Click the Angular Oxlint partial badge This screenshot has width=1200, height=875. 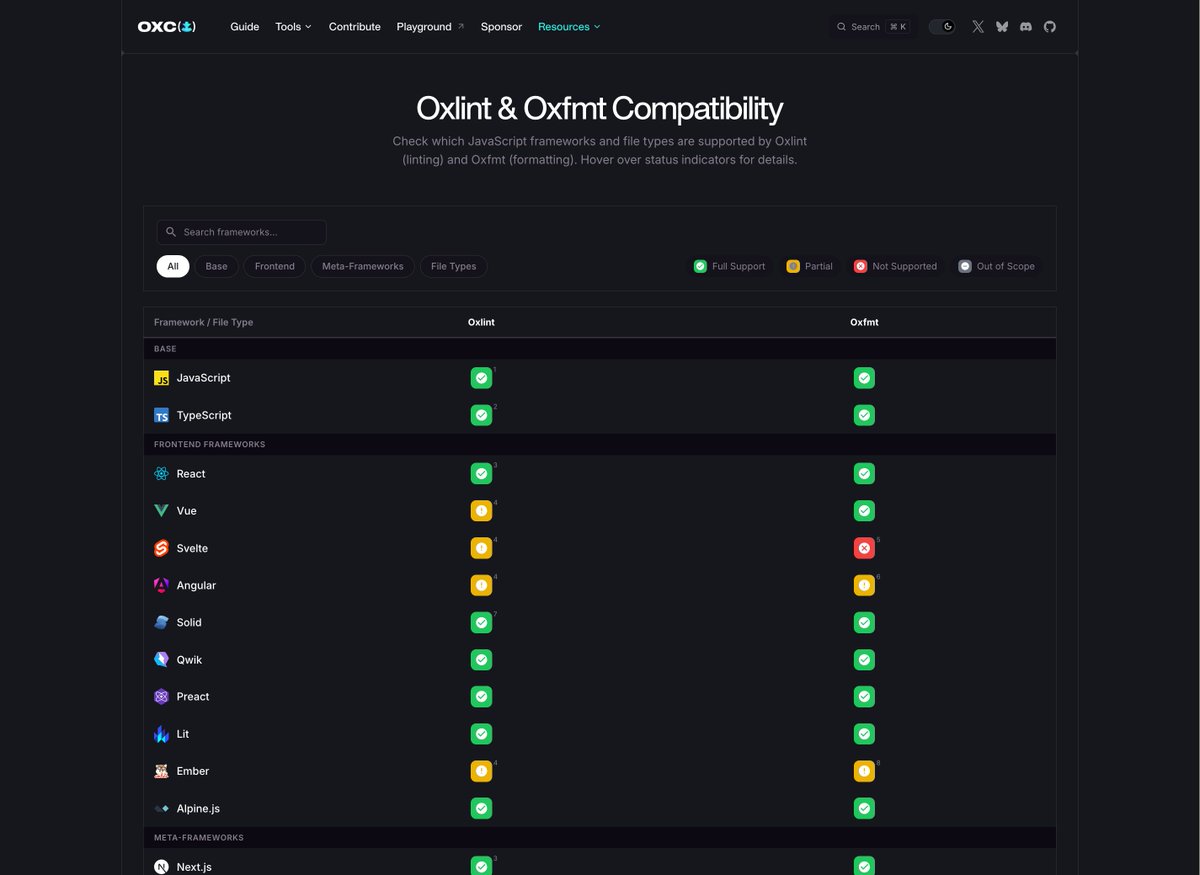(x=481, y=585)
